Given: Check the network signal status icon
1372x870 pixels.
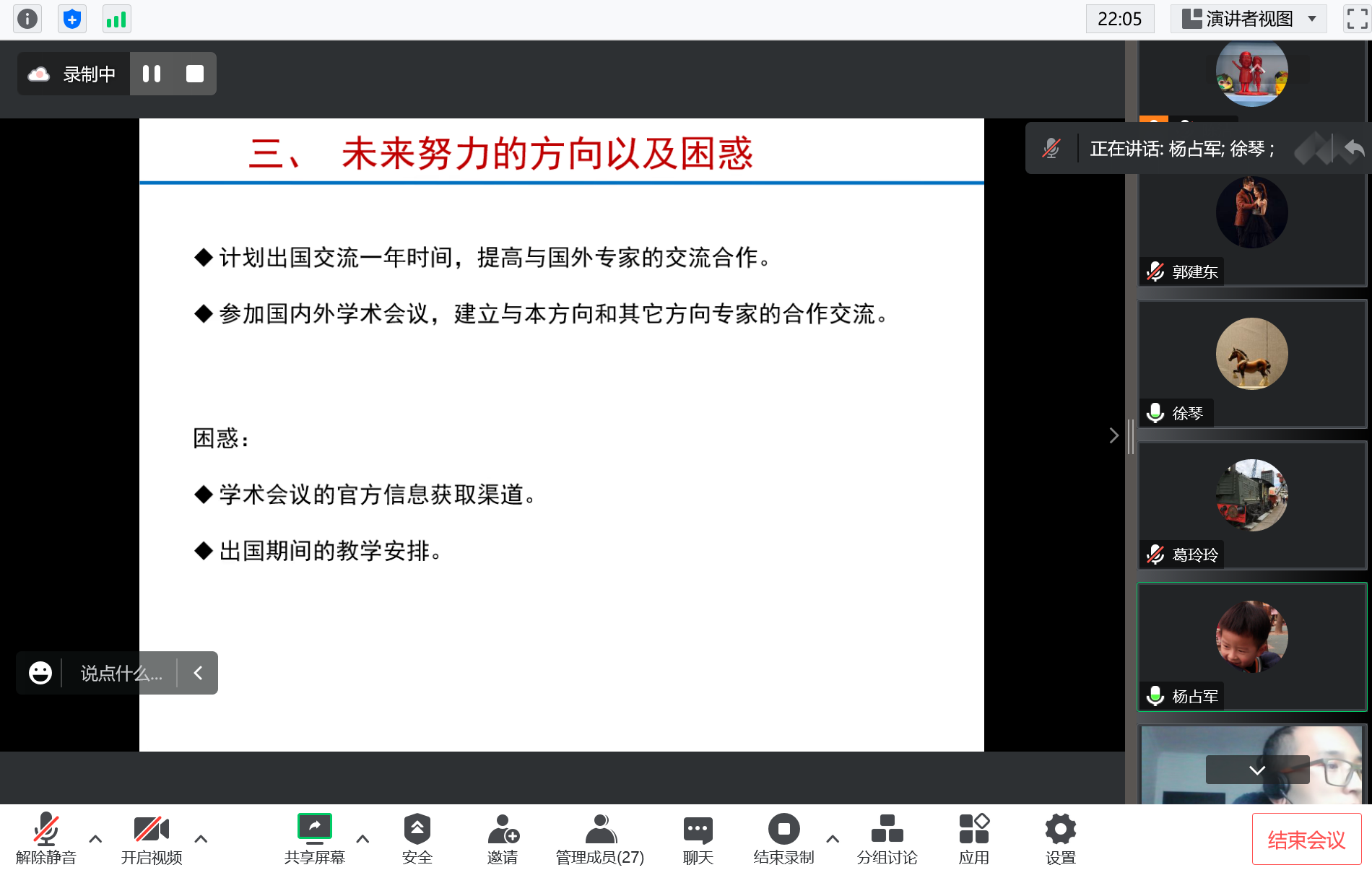Looking at the screenshot, I should pyautogui.click(x=116, y=19).
